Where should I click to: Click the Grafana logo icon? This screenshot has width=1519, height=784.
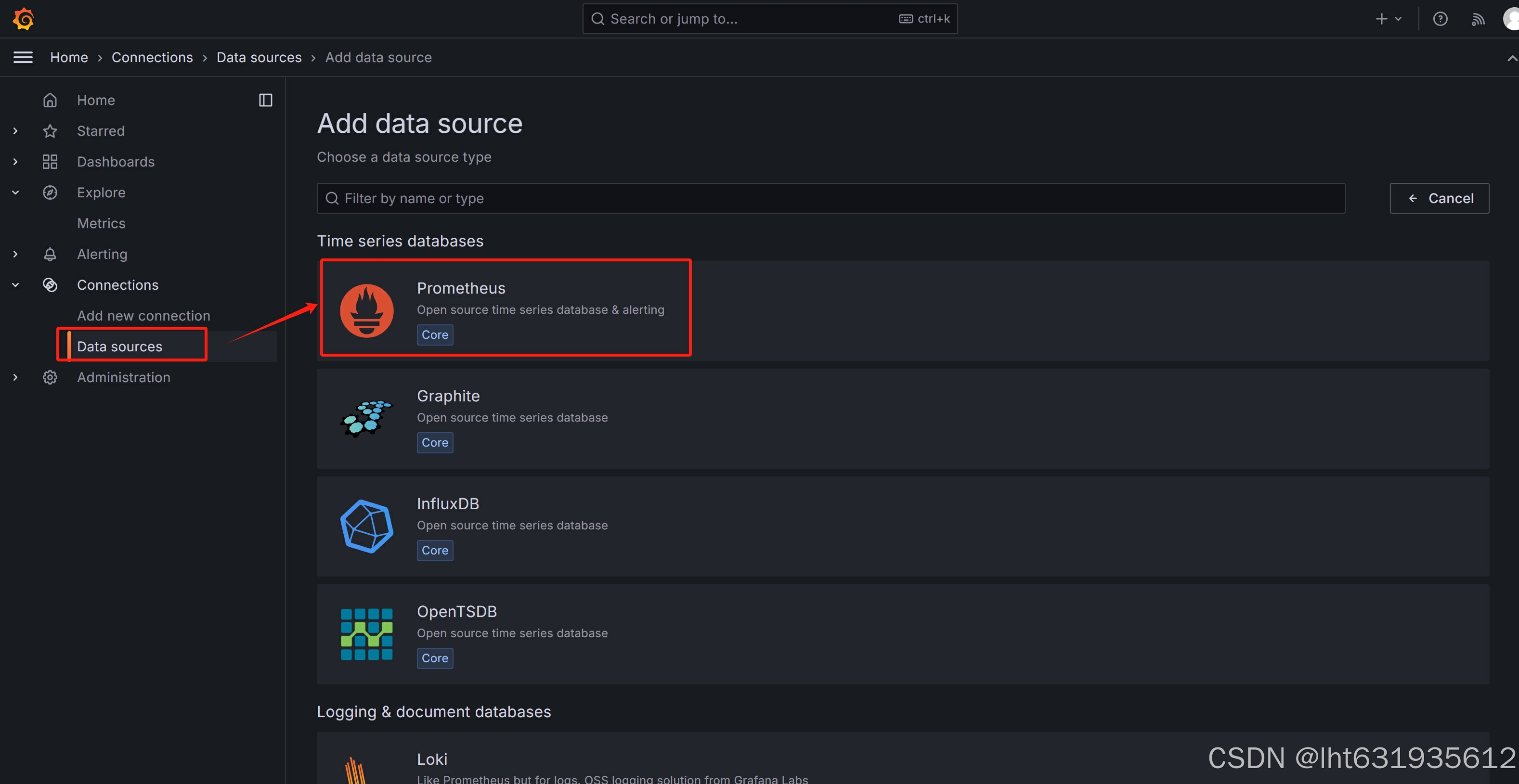(x=24, y=19)
